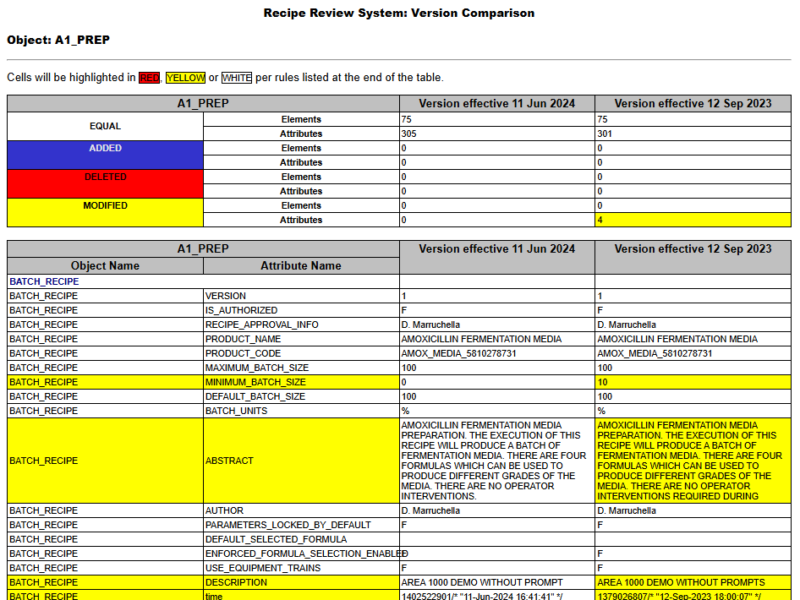
Task: Select the DEFAULT_SELECTED_FORMULA attribute cell
Action: tap(301, 539)
